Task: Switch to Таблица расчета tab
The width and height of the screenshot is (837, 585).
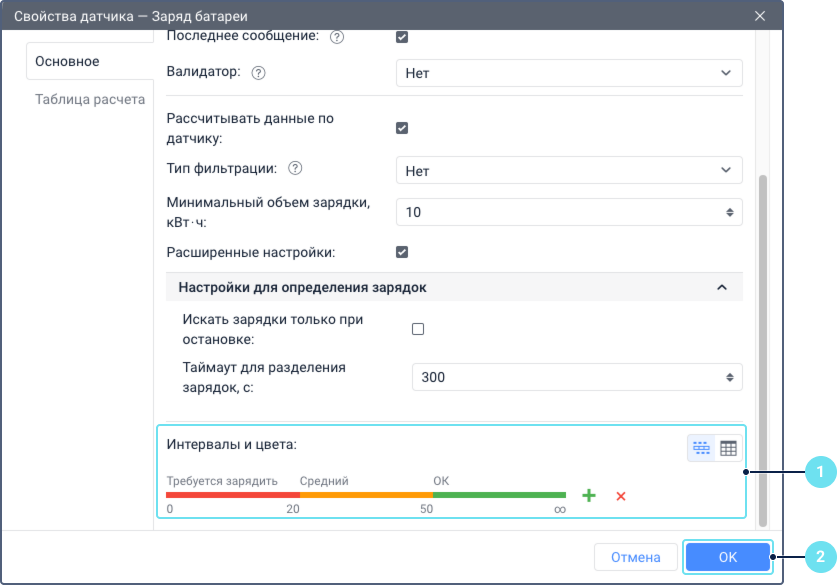Action: [90, 100]
